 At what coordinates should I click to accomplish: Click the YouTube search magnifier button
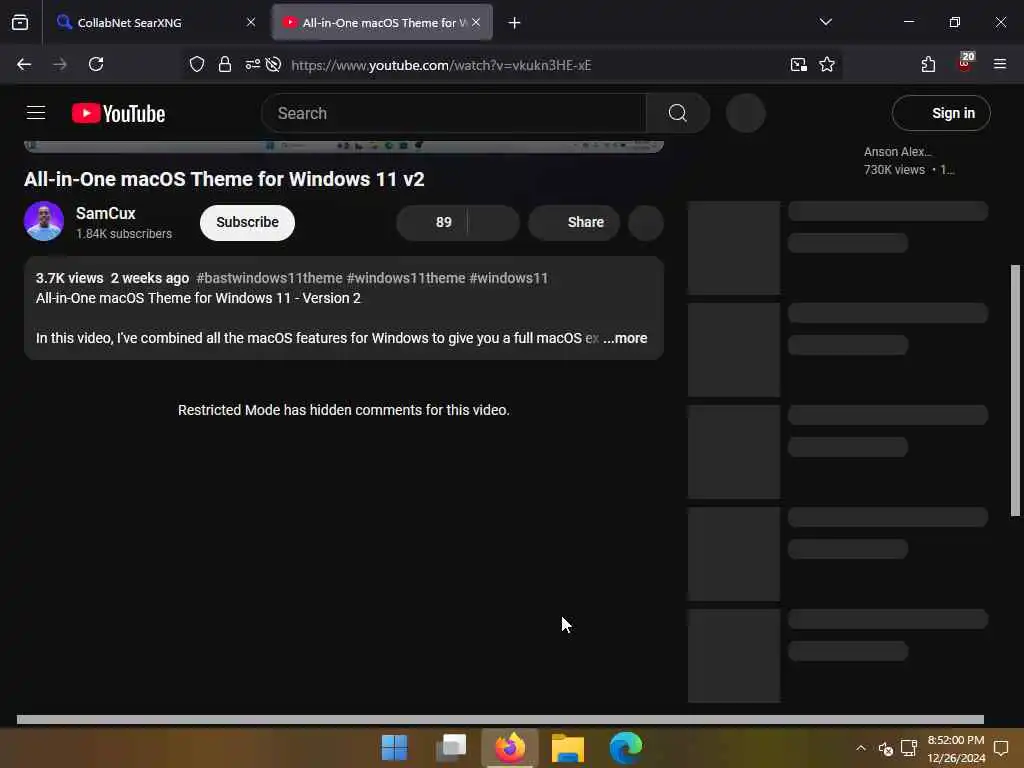[678, 113]
